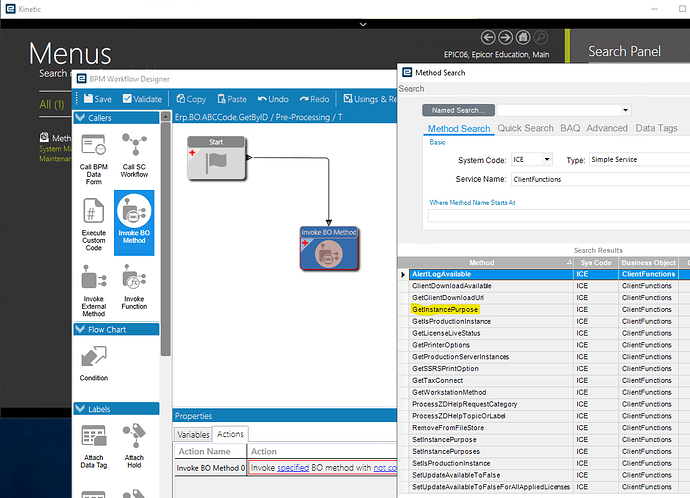Image resolution: width=690 pixels, height=498 pixels.
Task: Click the Undo toolbar button
Action: tap(273, 99)
